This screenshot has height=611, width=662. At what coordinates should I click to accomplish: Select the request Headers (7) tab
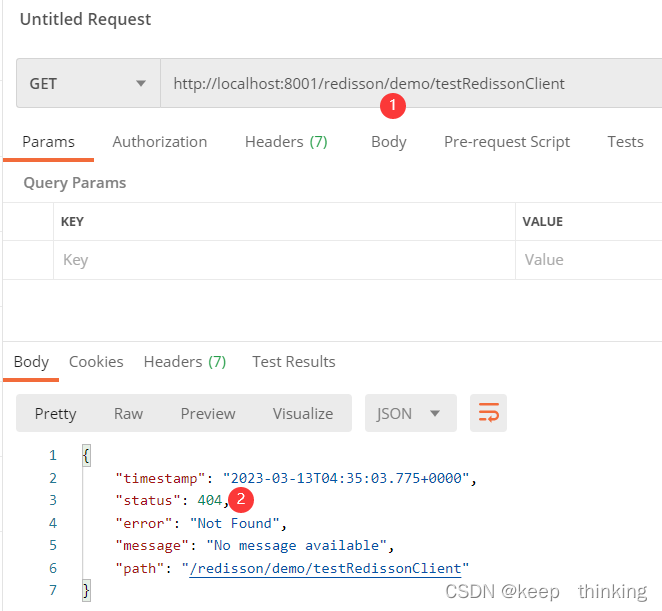[286, 142]
